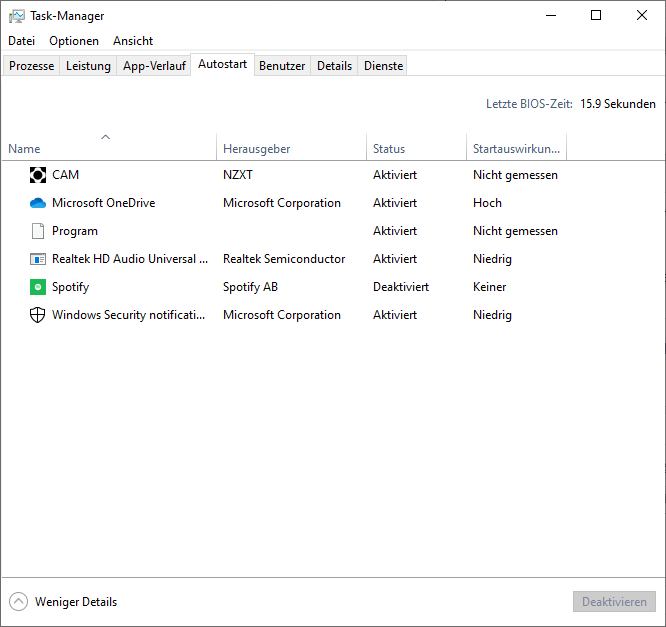The height and width of the screenshot is (627, 666).
Task: Open the Ansicht menu
Action: tap(133, 41)
